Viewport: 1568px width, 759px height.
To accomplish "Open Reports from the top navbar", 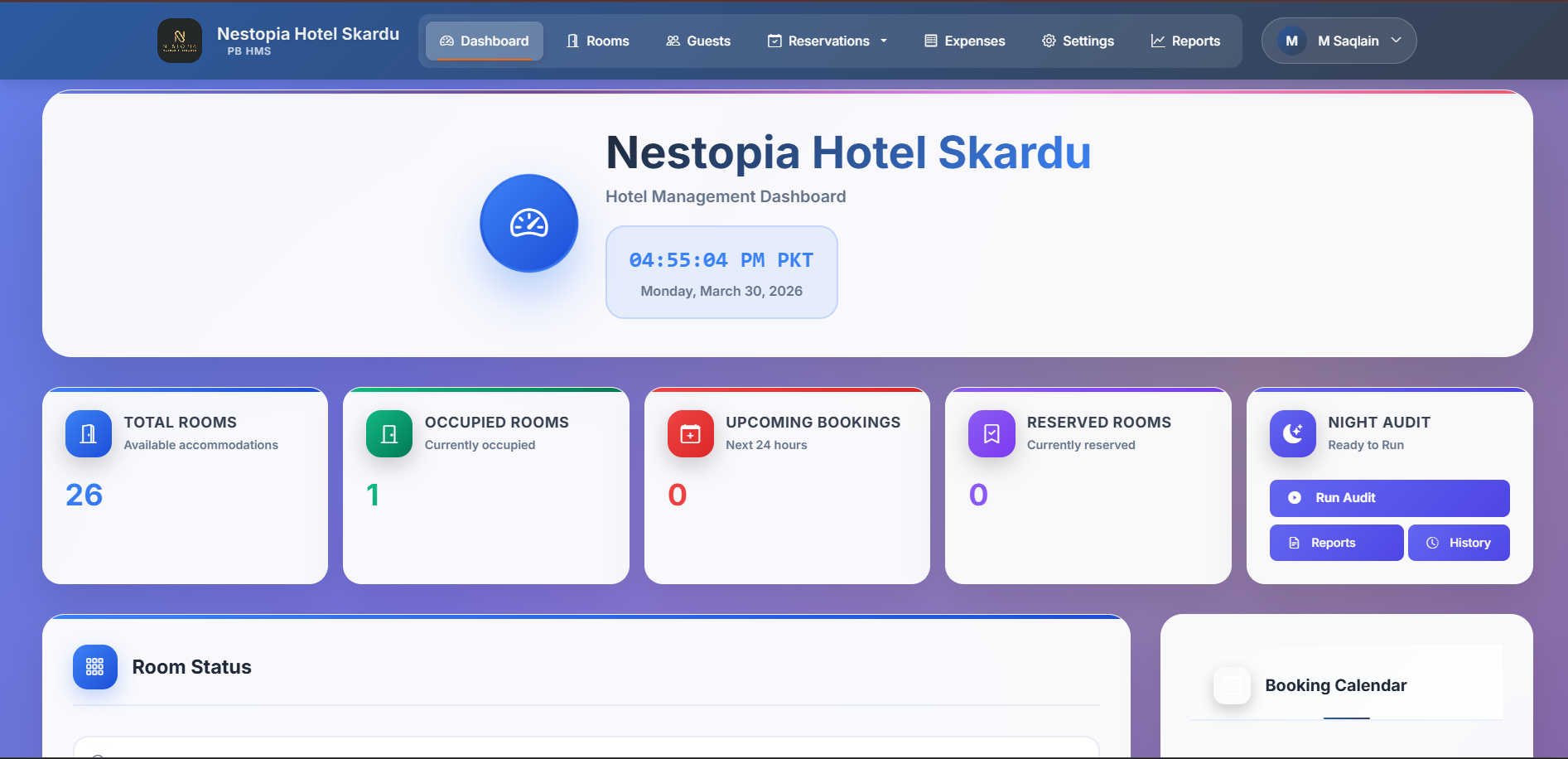I will point(1185,41).
